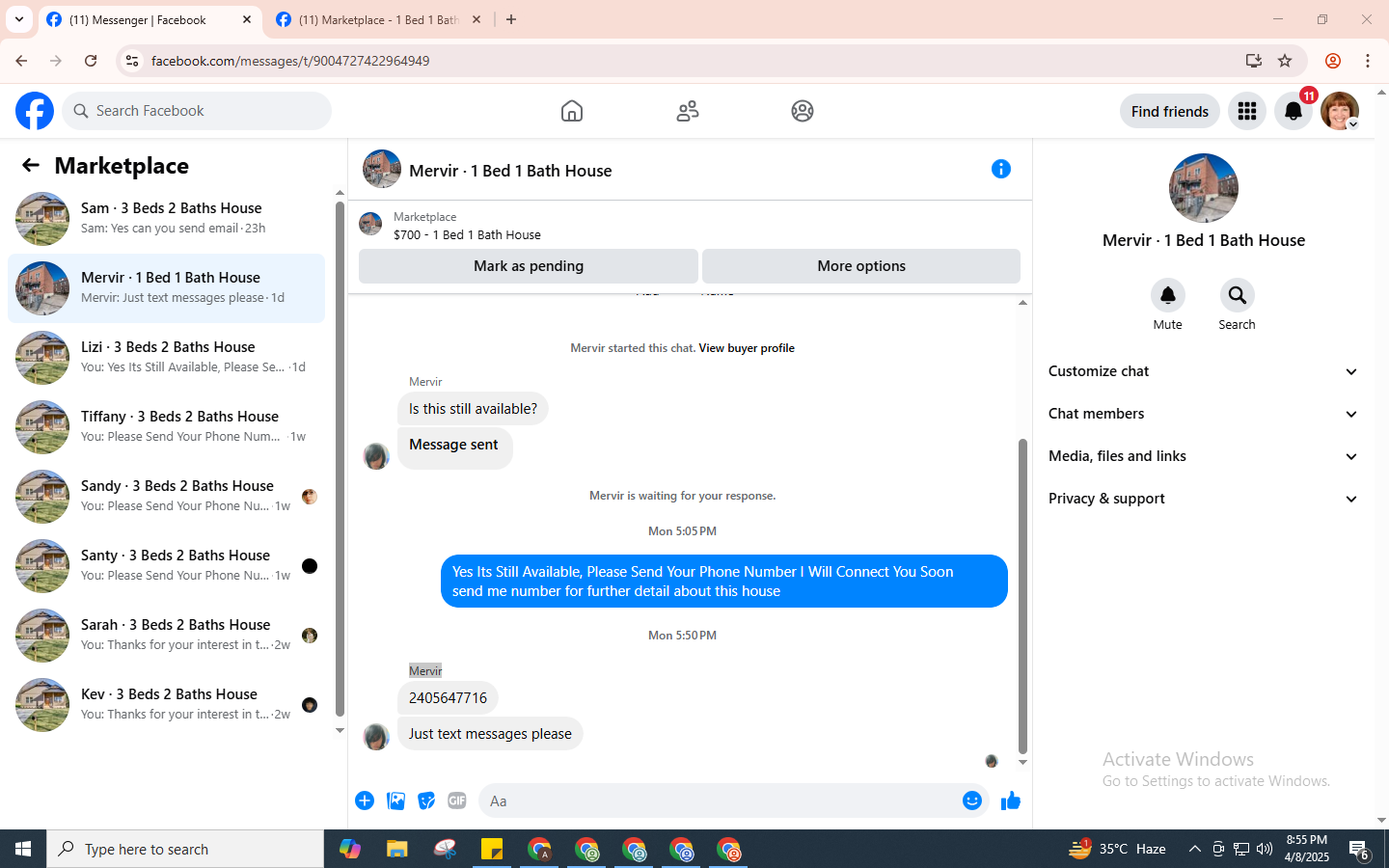
Task: Open the tab search dropdown arrow
Action: 19,19
